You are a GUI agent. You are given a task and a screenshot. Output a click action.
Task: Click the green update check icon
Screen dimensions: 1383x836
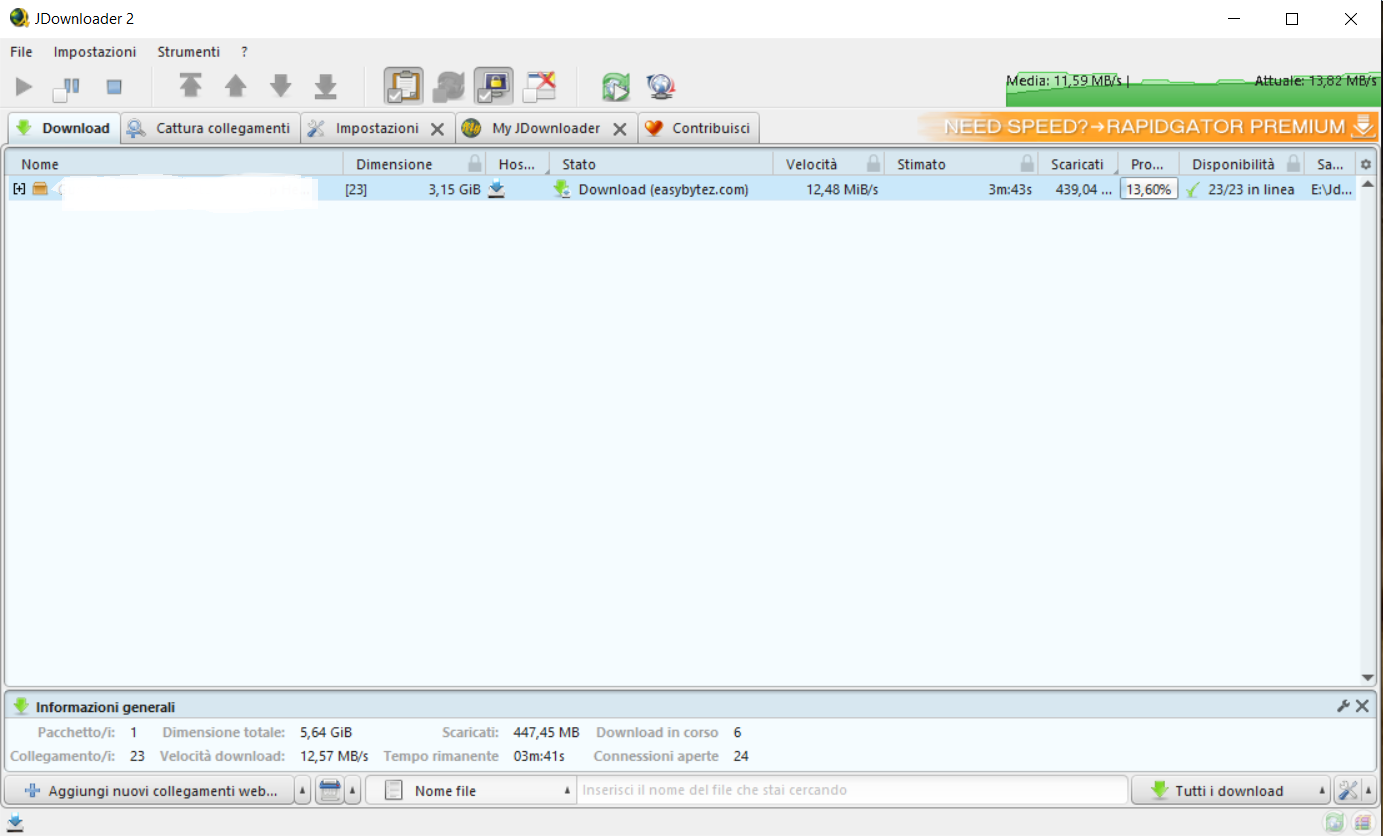615,87
